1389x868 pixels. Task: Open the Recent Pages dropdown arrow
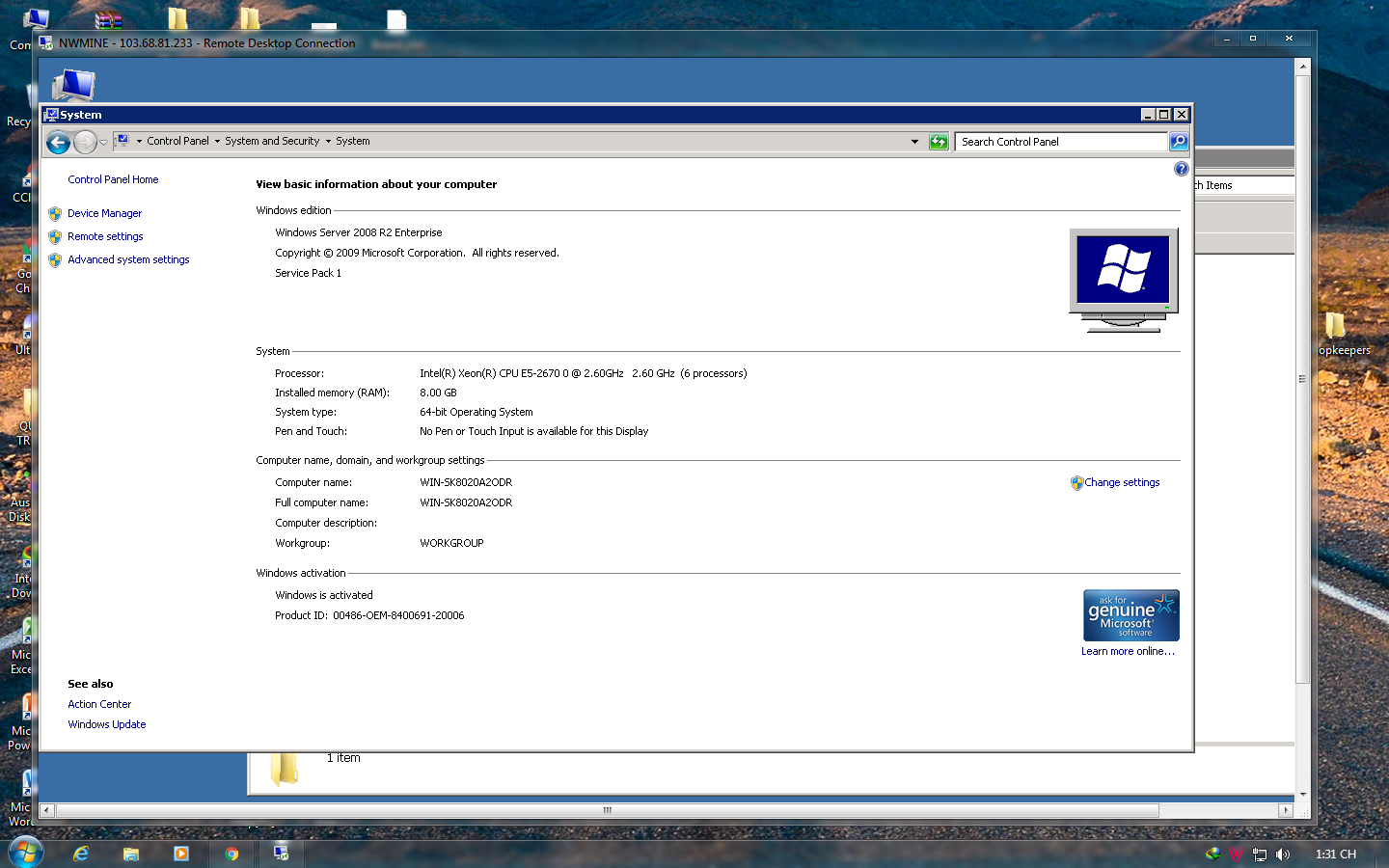coord(103,143)
